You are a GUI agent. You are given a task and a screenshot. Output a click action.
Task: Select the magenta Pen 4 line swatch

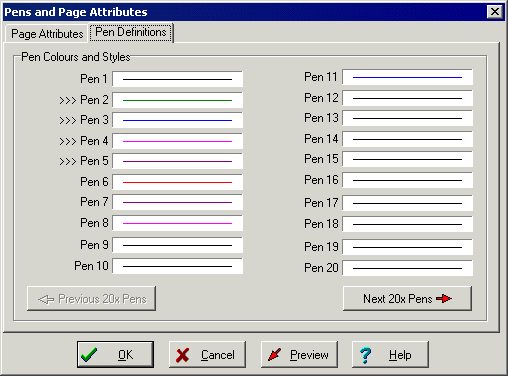point(177,141)
